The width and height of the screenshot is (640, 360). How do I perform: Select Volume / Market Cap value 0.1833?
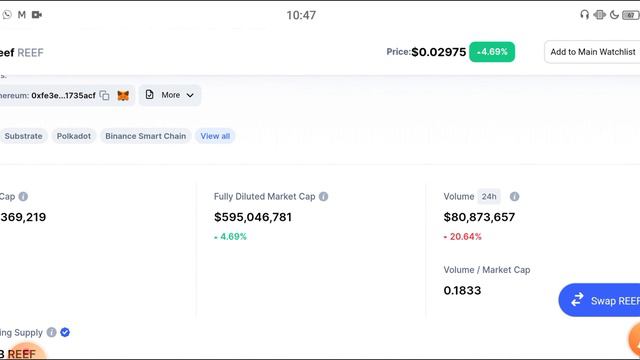pyautogui.click(x=462, y=291)
